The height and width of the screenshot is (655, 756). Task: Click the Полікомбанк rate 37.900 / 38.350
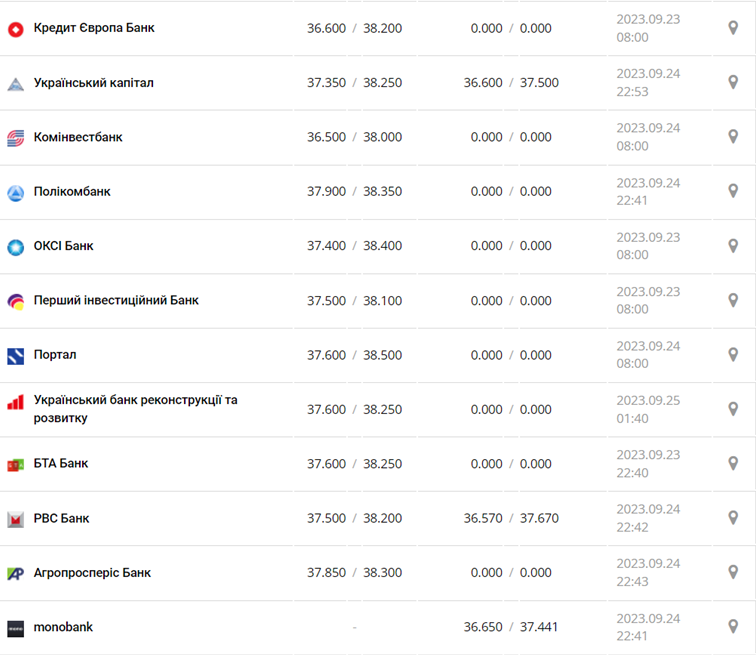(354, 191)
